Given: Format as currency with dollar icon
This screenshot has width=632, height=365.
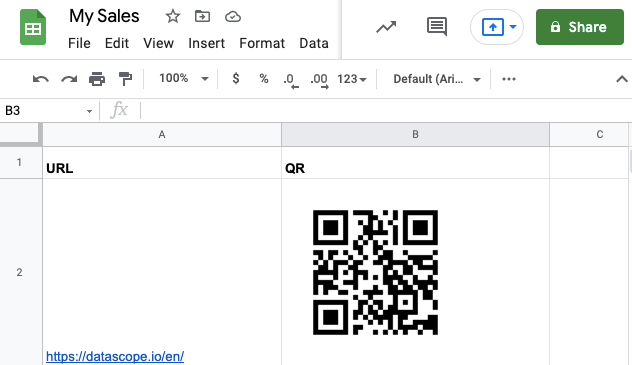Looking at the screenshot, I should (236, 79).
